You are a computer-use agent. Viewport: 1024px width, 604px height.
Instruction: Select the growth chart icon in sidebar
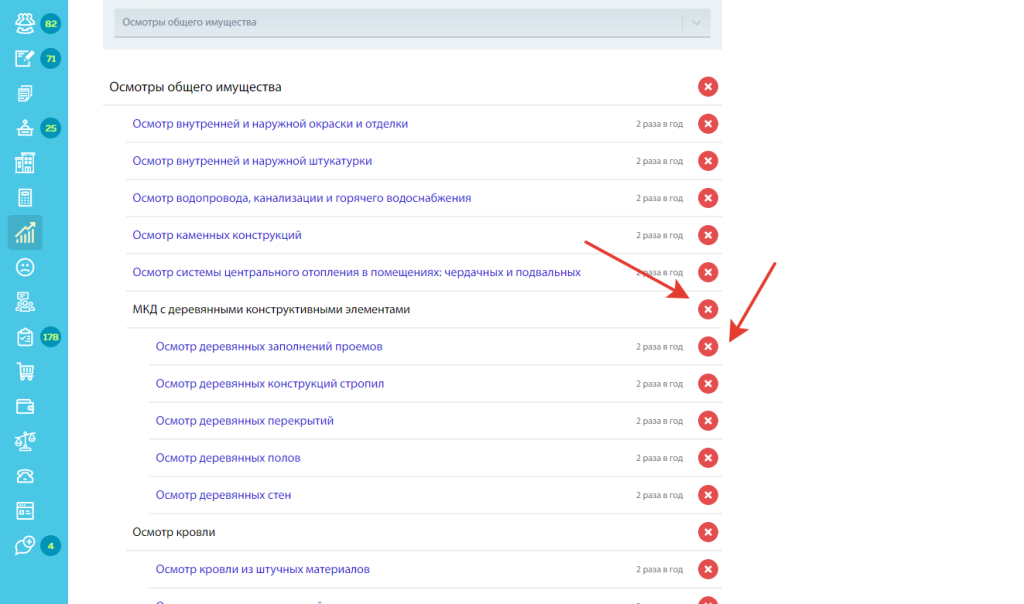pyautogui.click(x=25, y=232)
